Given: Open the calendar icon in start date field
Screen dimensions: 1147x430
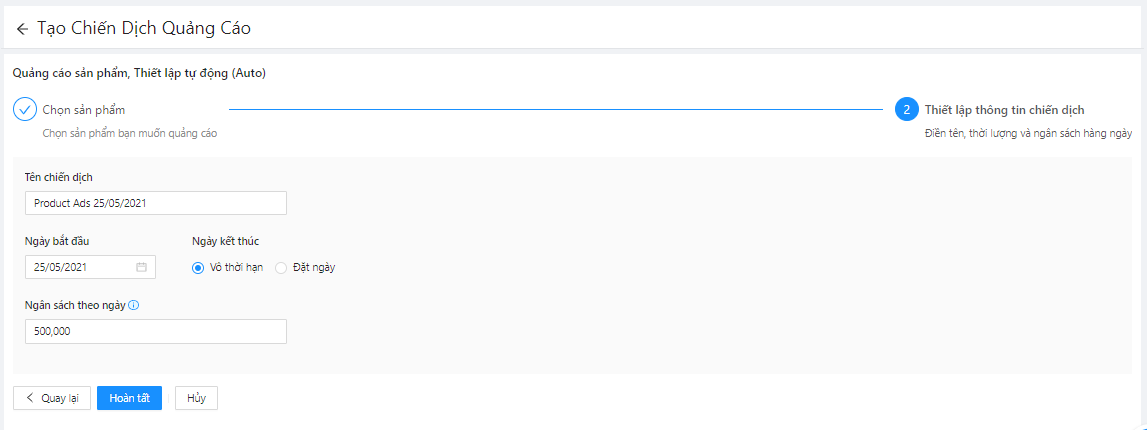Looking at the screenshot, I should pyautogui.click(x=141, y=267).
